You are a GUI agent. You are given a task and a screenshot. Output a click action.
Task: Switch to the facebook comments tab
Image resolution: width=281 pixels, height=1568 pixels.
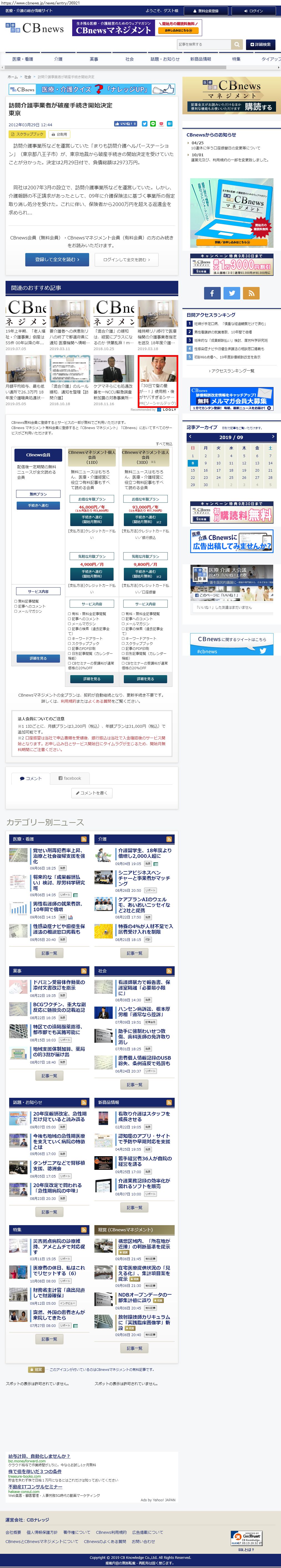pyautogui.click(x=69, y=778)
